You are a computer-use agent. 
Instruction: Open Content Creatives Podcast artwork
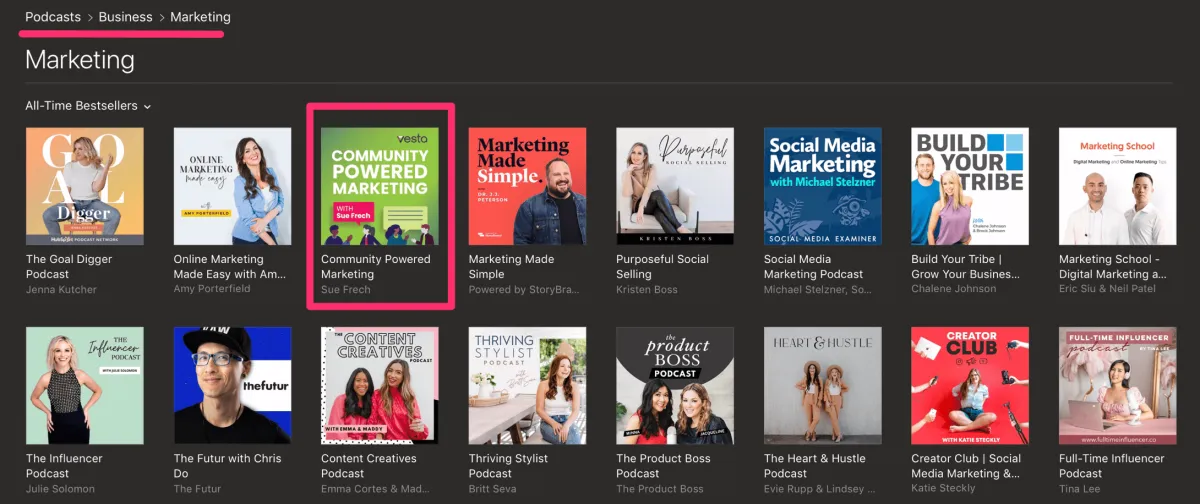(x=380, y=385)
